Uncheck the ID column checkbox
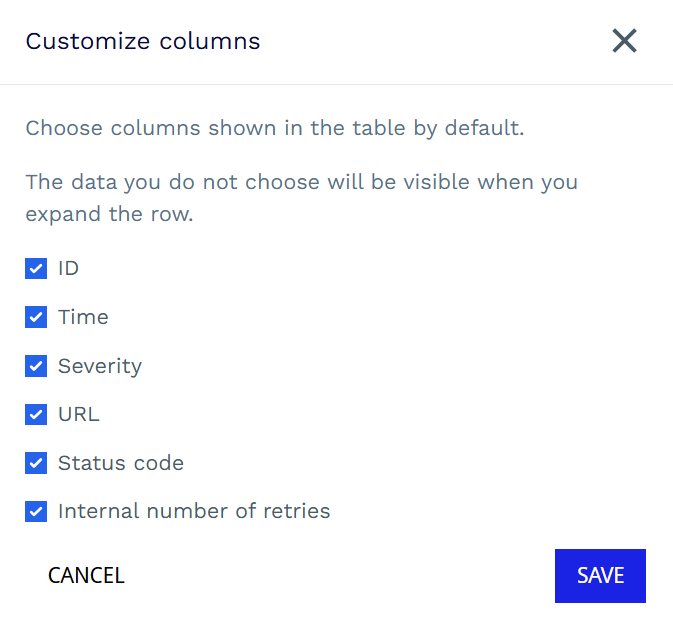The height and width of the screenshot is (629, 673). (36, 268)
